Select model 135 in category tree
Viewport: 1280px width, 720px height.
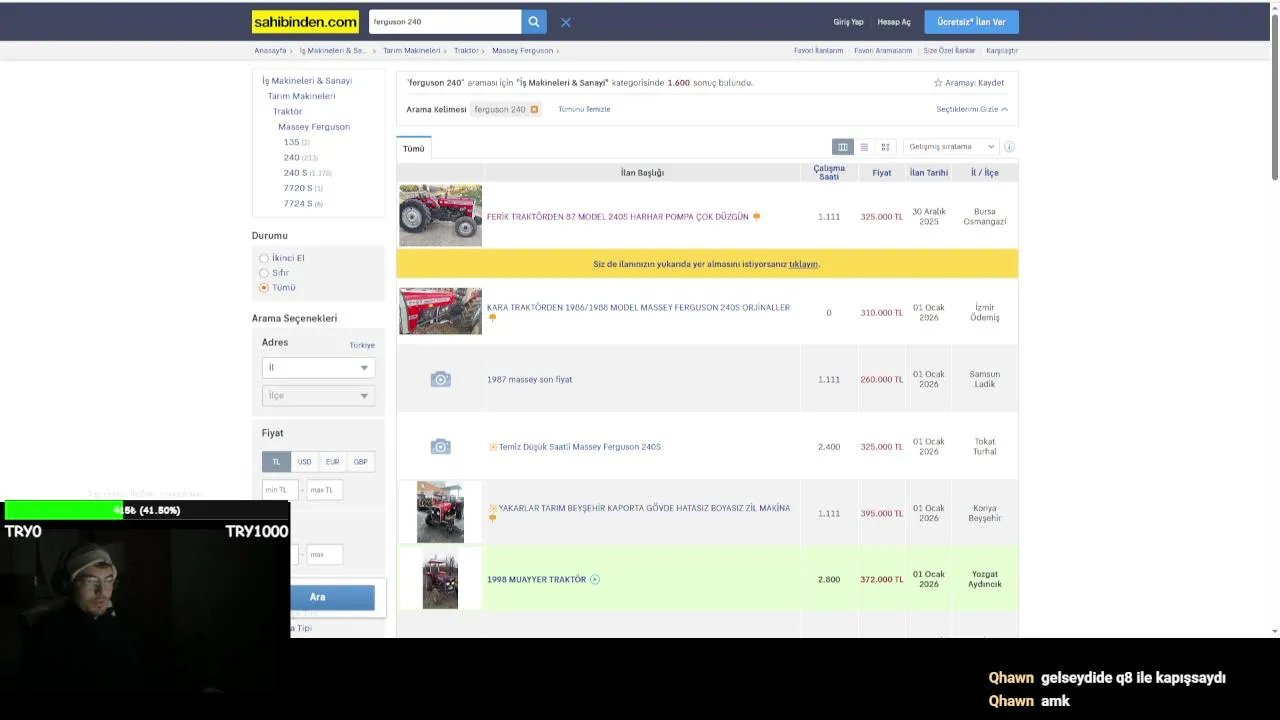291,142
